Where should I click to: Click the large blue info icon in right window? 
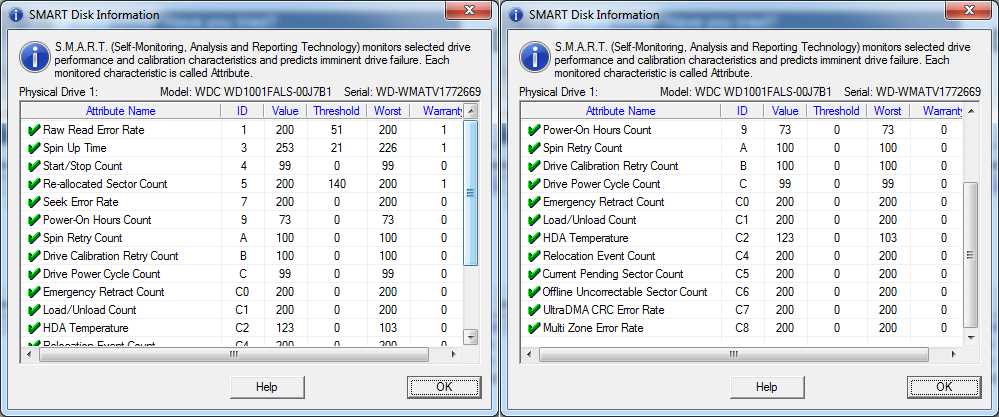534,57
